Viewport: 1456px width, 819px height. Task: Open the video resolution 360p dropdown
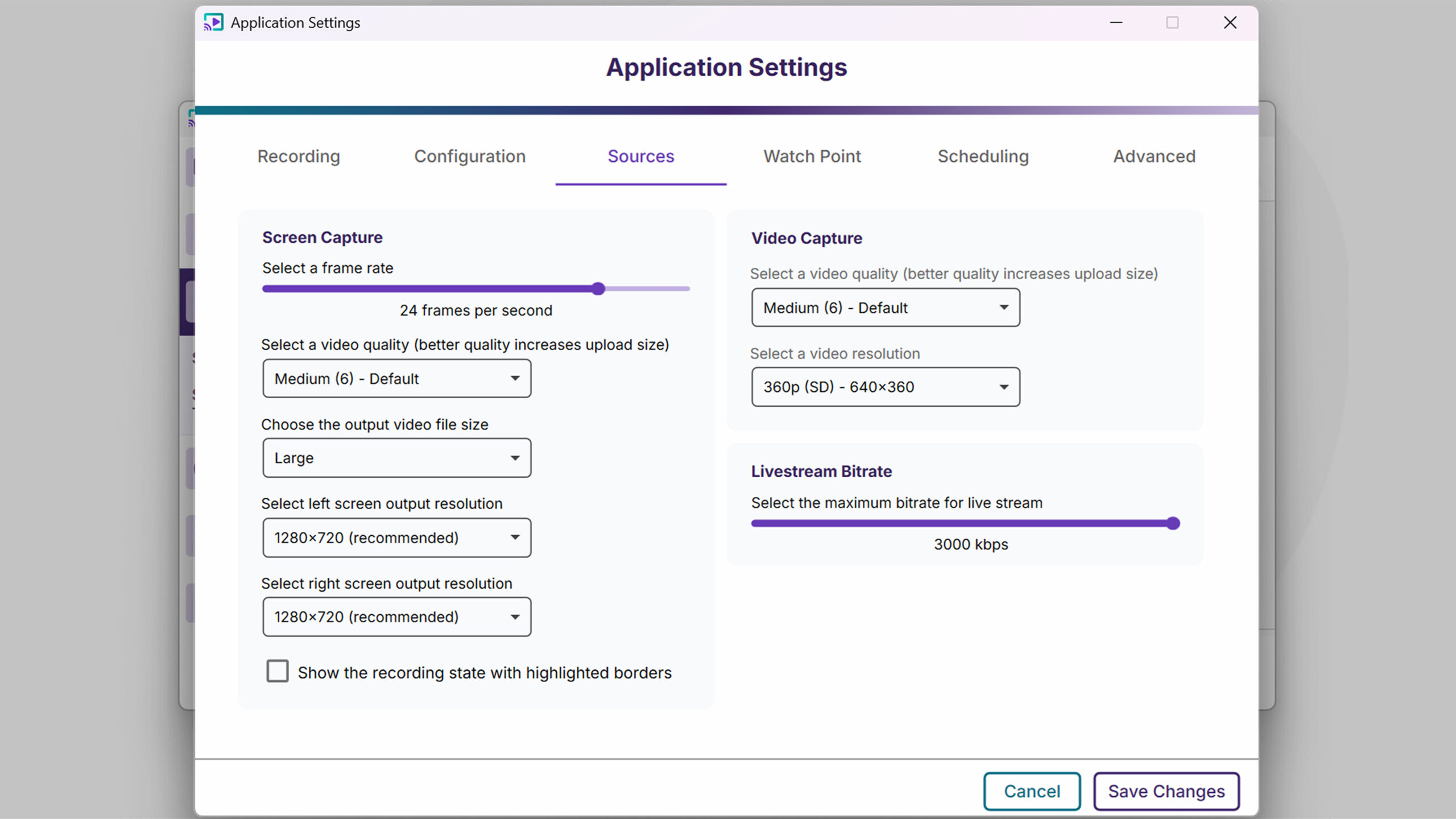[885, 387]
